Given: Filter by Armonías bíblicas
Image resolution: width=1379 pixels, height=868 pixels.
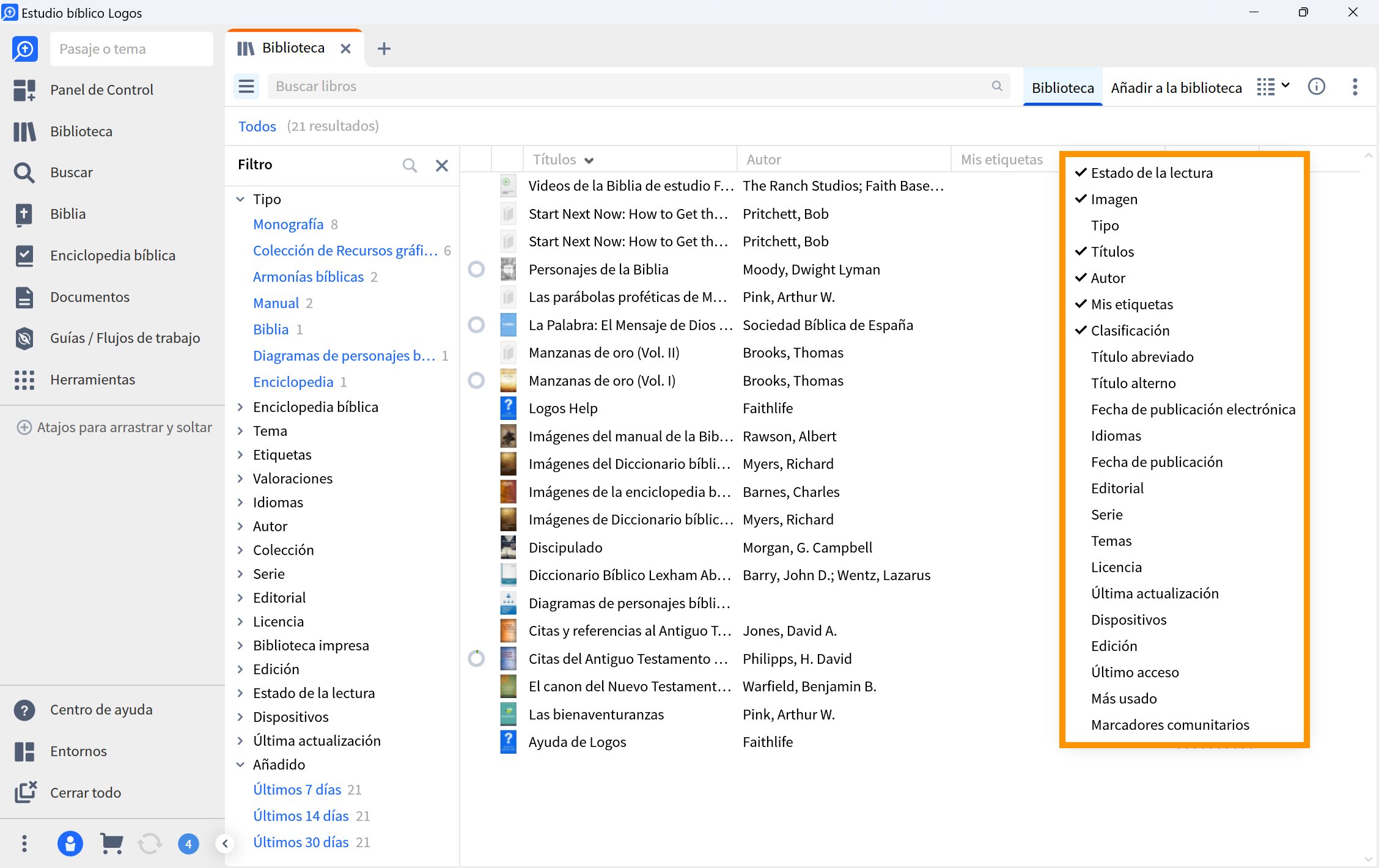Looking at the screenshot, I should 308,277.
